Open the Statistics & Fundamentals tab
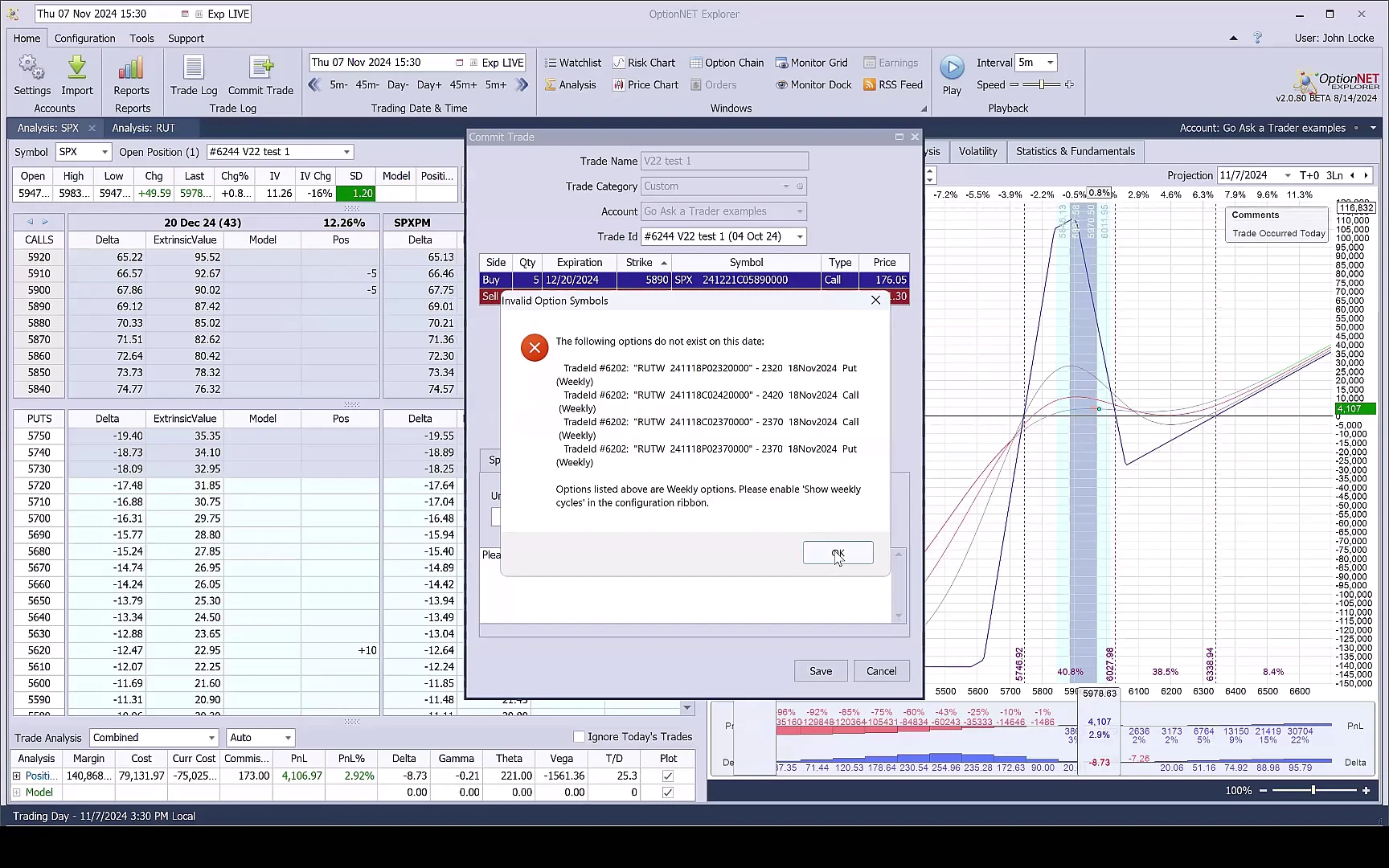 [1076, 151]
